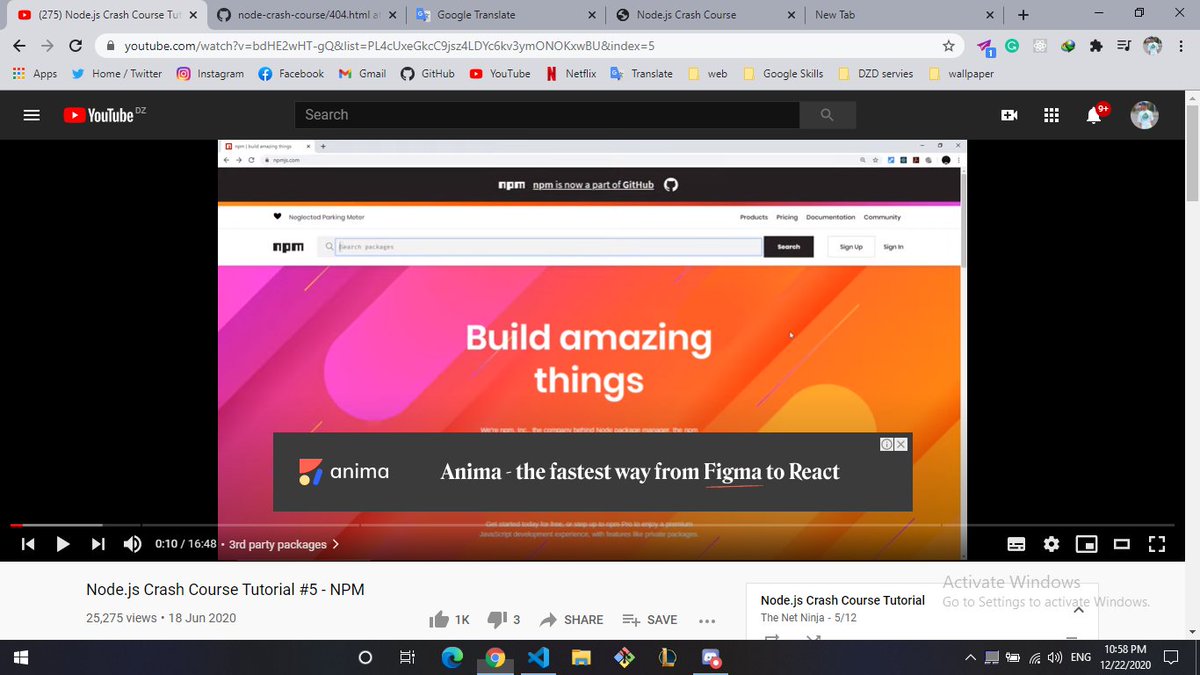Open YouTube account avatar menu
Image resolution: width=1200 pixels, height=675 pixels.
click(x=1144, y=115)
